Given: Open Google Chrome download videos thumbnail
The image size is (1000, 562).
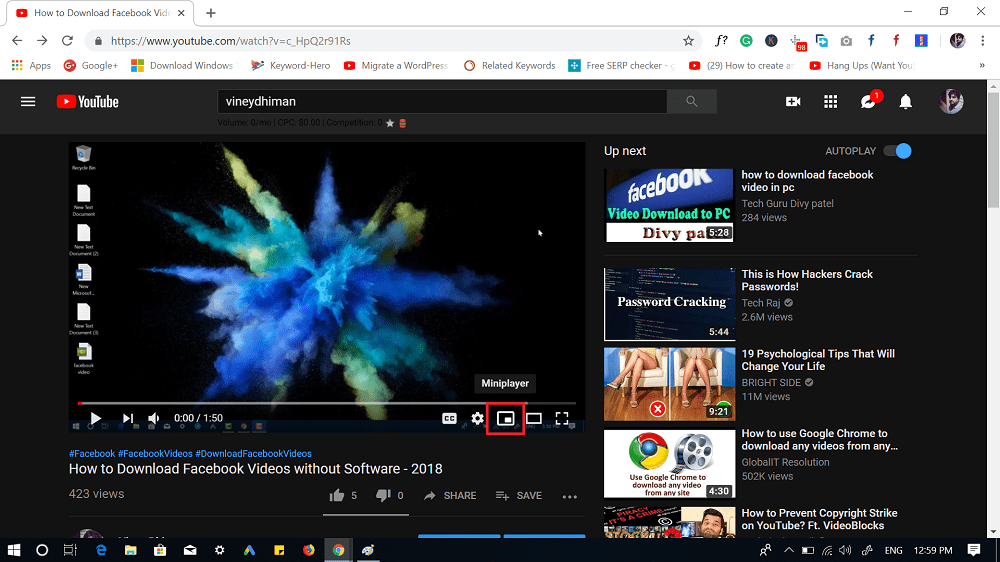Looking at the screenshot, I should pyautogui.click(x=670, y=464).
